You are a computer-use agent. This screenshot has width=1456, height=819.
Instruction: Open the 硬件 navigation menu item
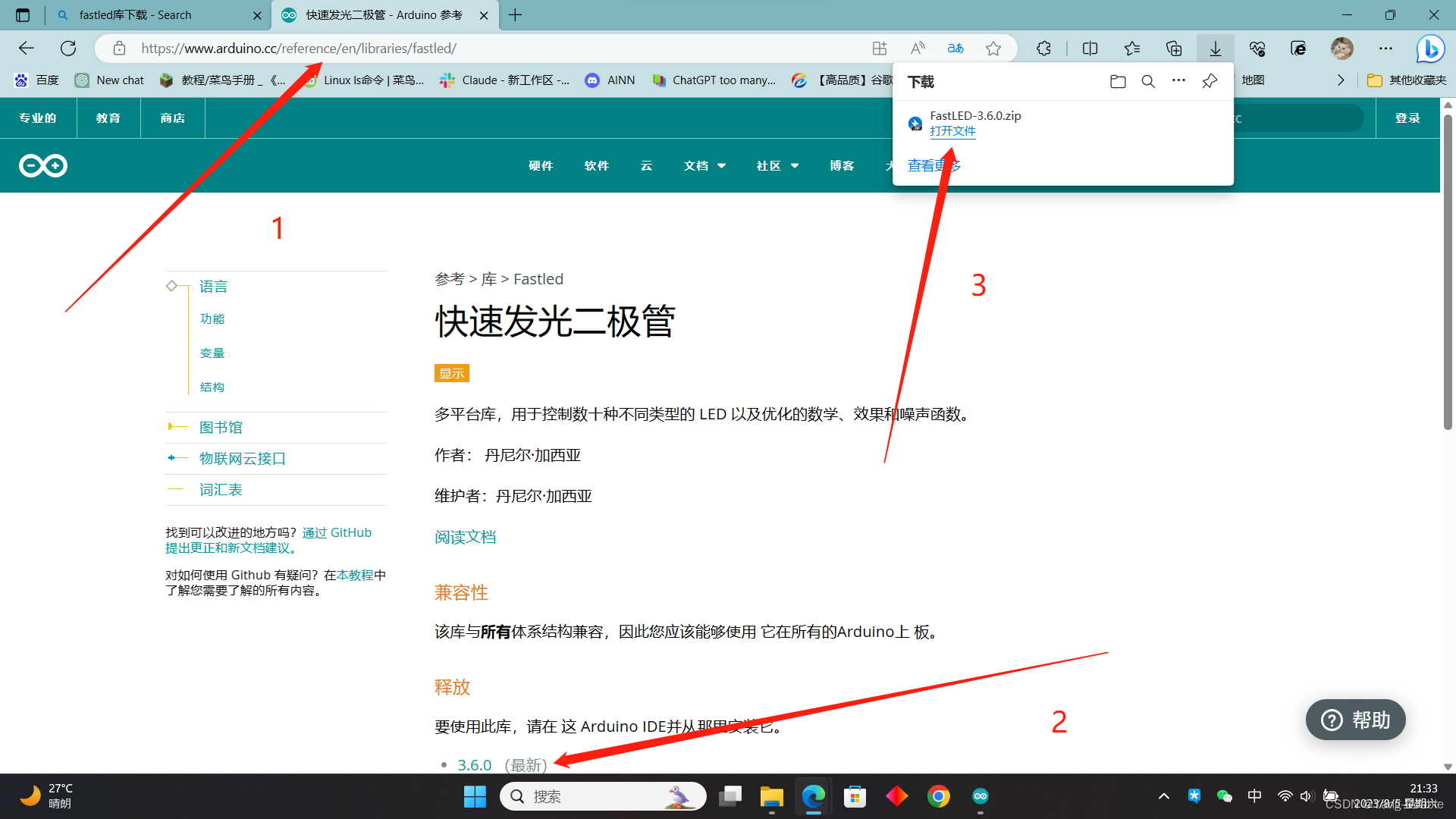(541, 165)
